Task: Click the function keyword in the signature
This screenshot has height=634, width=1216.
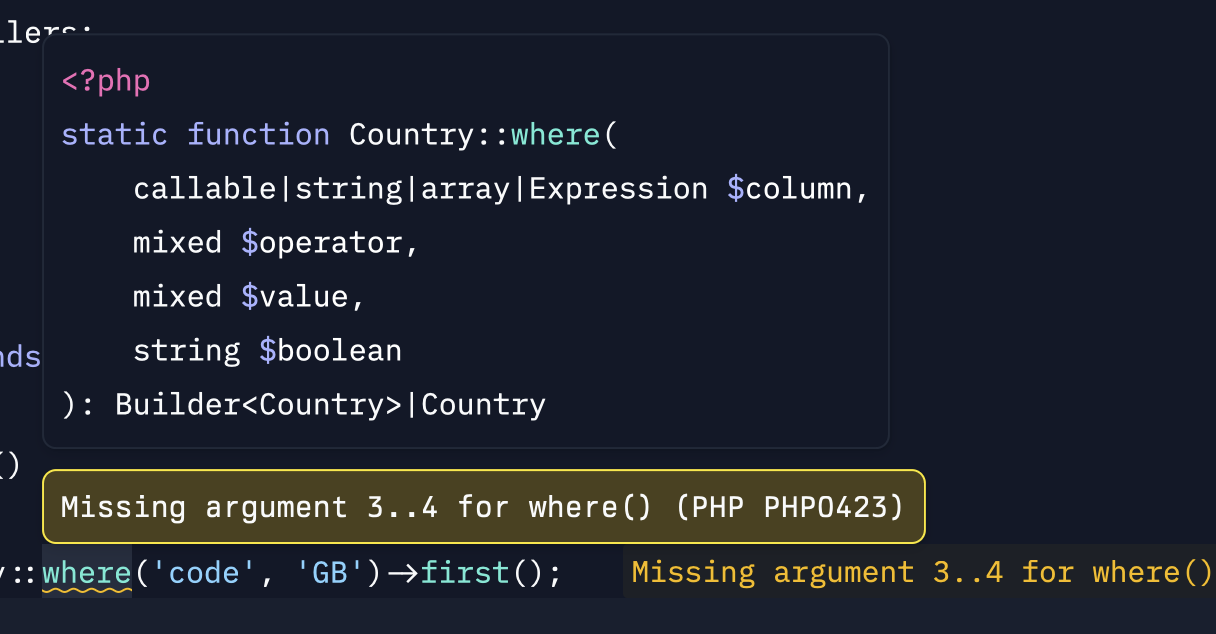Action: [x=258, y=135]
